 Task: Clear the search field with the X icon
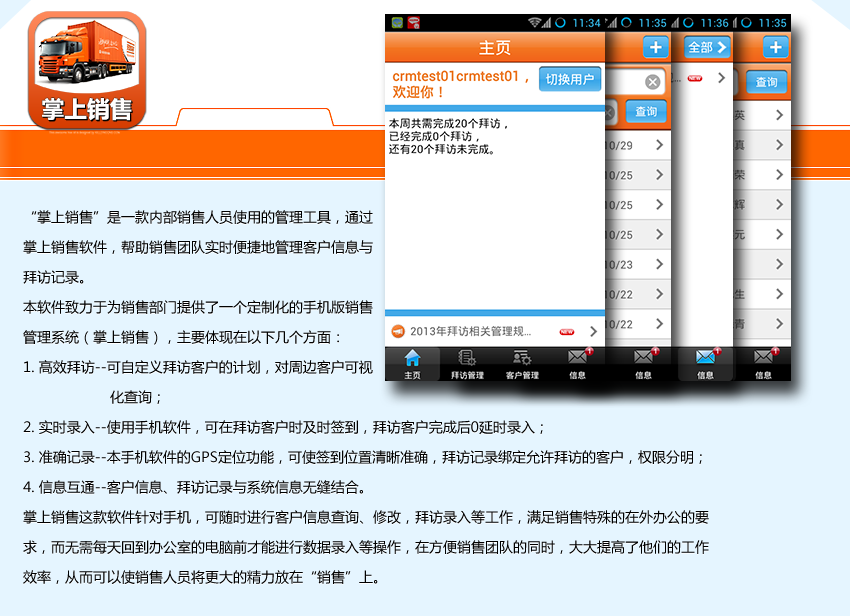pyautogui.click(x=653, y=82)
